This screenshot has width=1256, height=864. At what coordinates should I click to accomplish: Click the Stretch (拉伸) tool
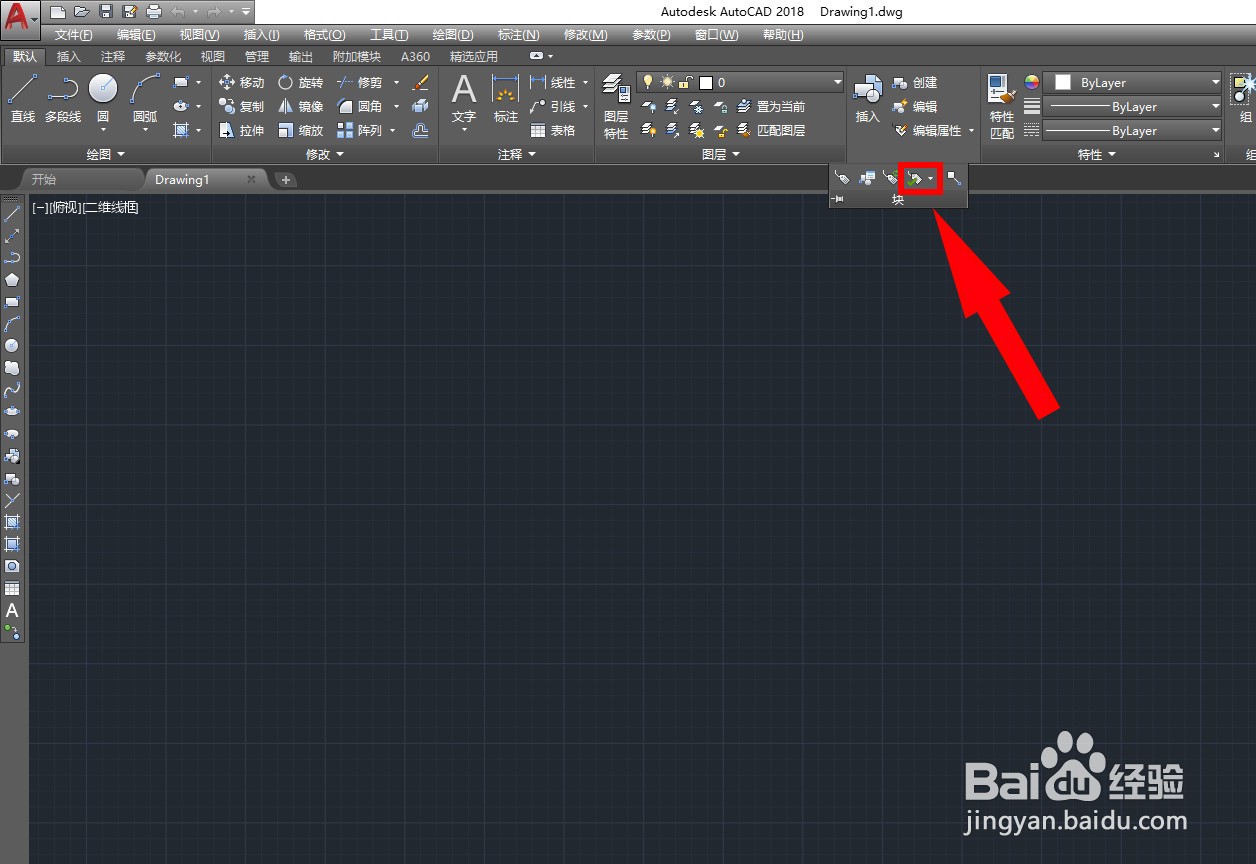point(242,131)
